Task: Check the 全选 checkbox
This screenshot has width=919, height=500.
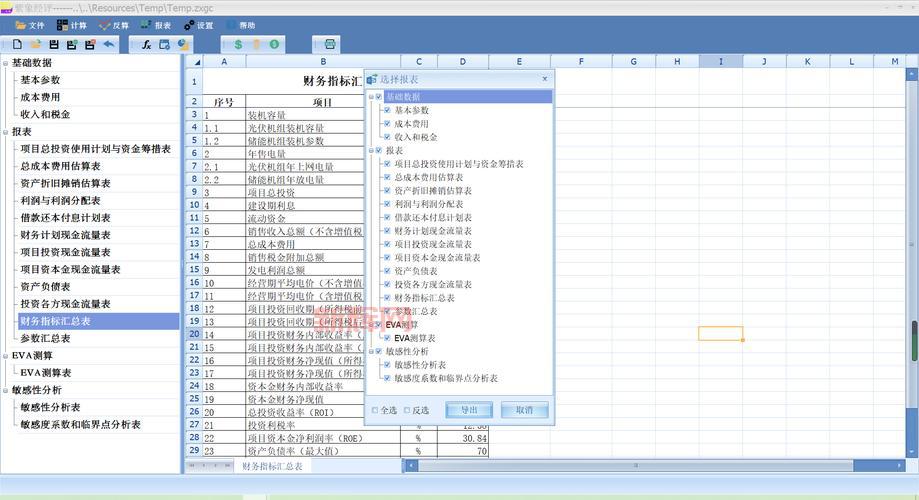Action: coord(375,410)
